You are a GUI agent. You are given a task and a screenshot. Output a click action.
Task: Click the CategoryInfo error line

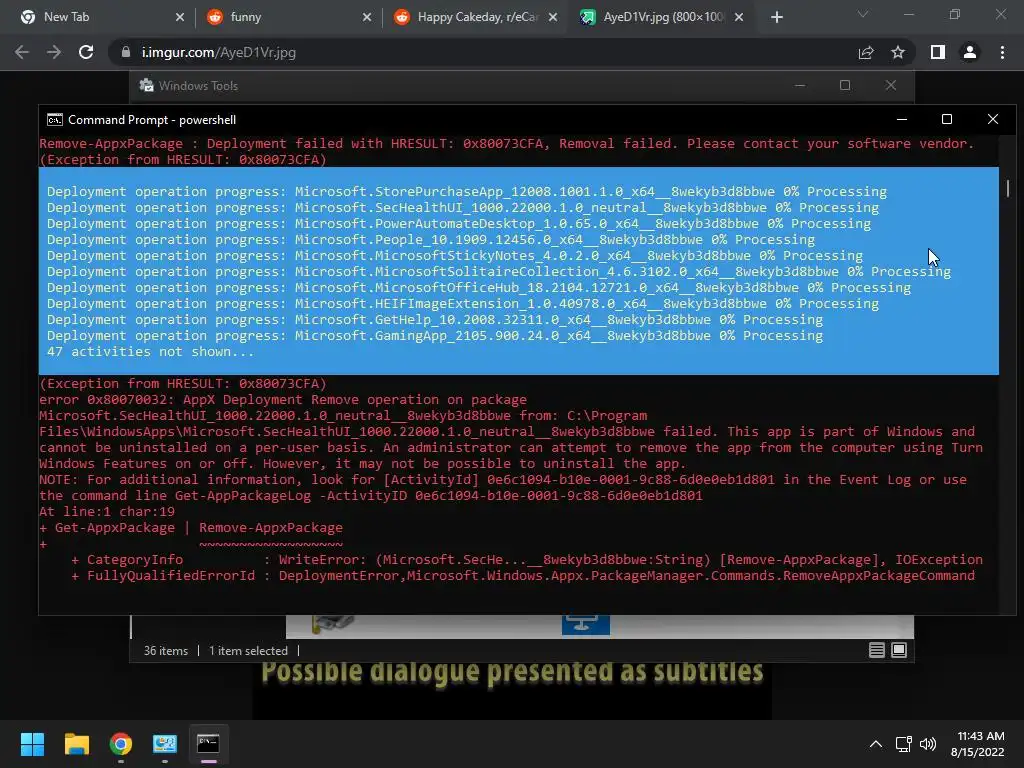tap(526, 560)
